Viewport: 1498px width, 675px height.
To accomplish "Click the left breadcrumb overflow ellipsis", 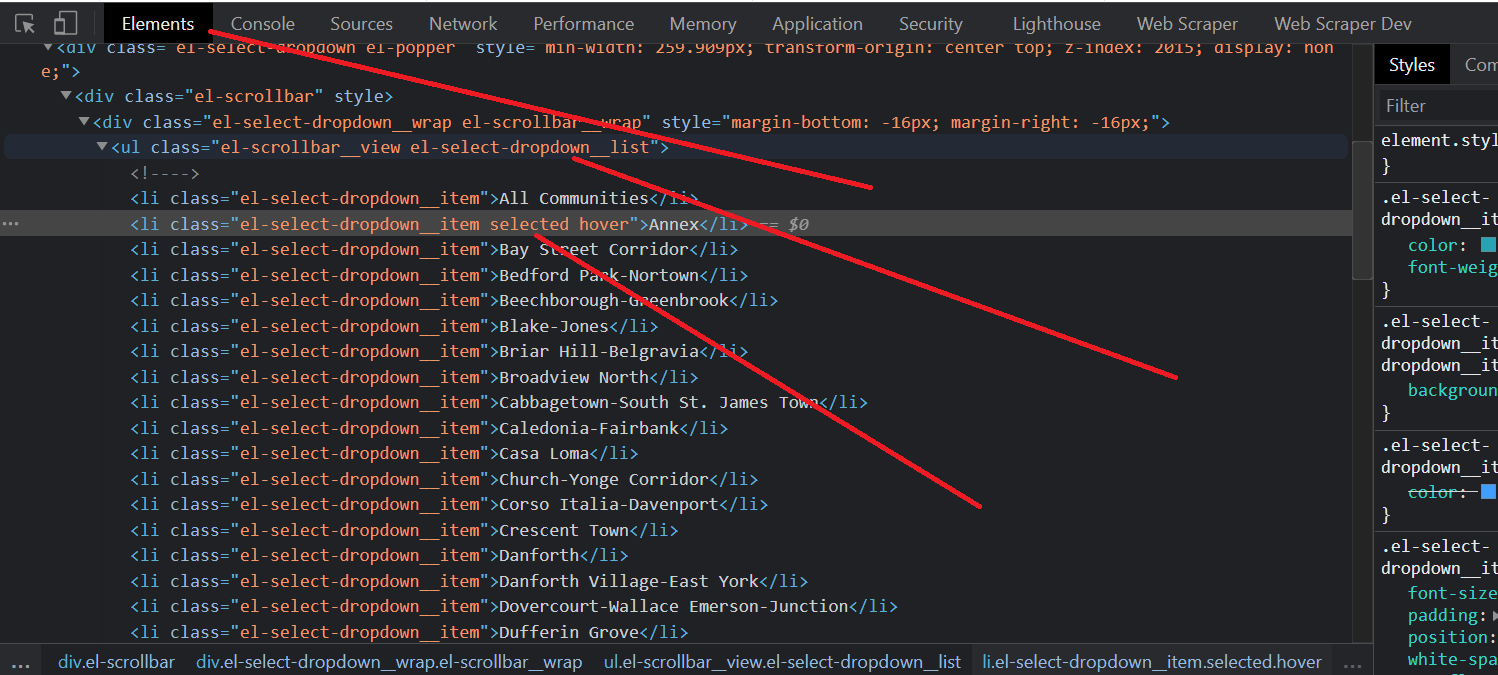I will click(20, 663).
